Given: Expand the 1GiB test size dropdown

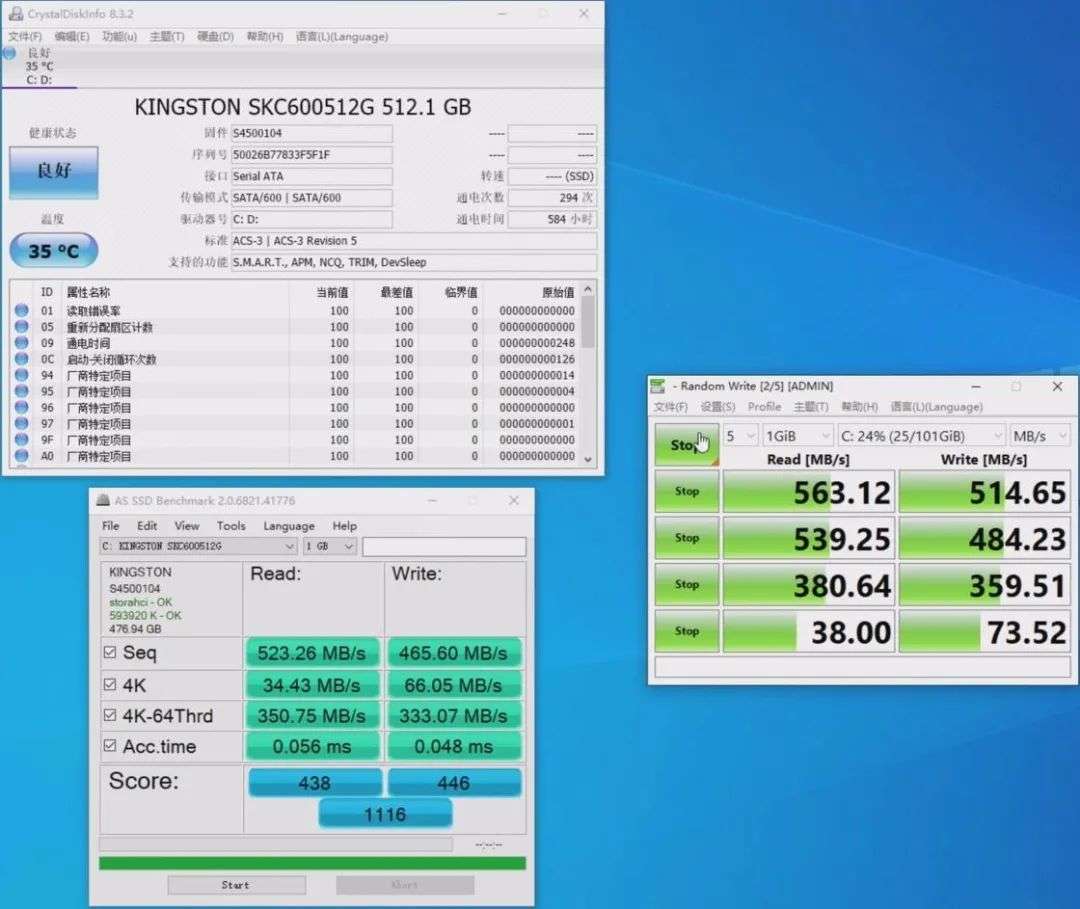Looking at the screenshot, I should pos(797,436).
